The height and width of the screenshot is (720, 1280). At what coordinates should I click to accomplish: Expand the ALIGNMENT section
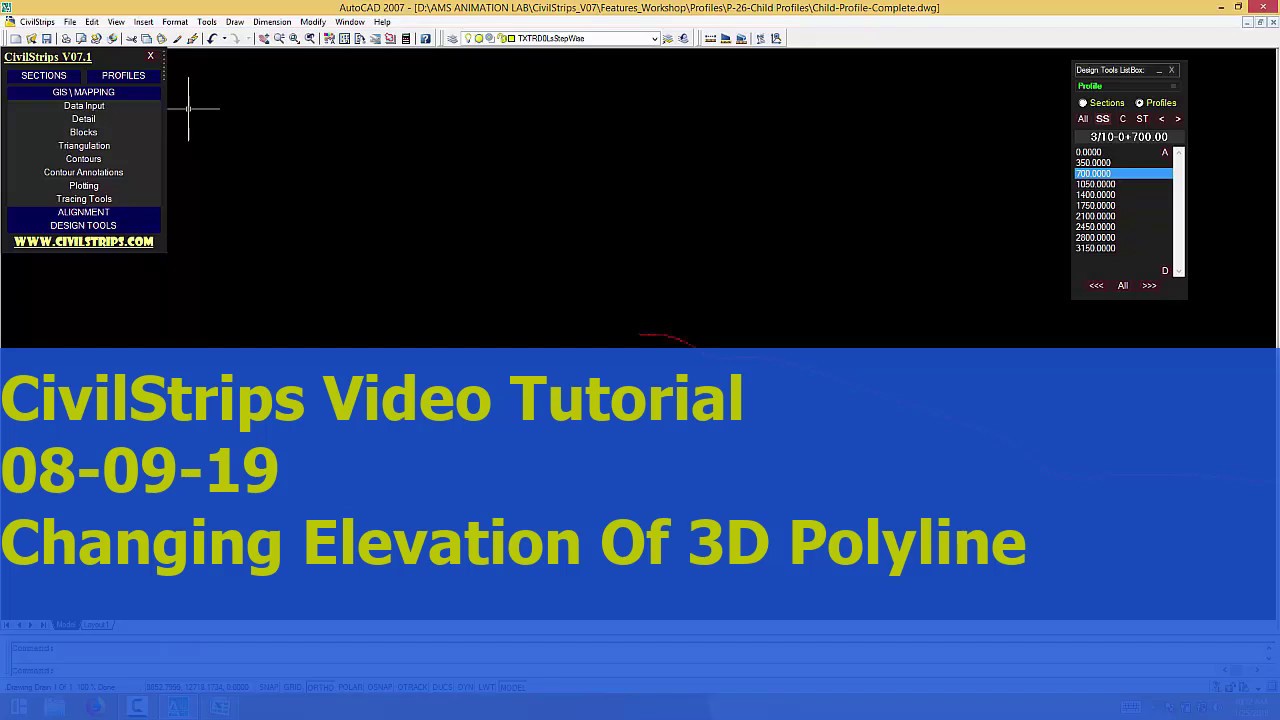[x=83, y=212]
